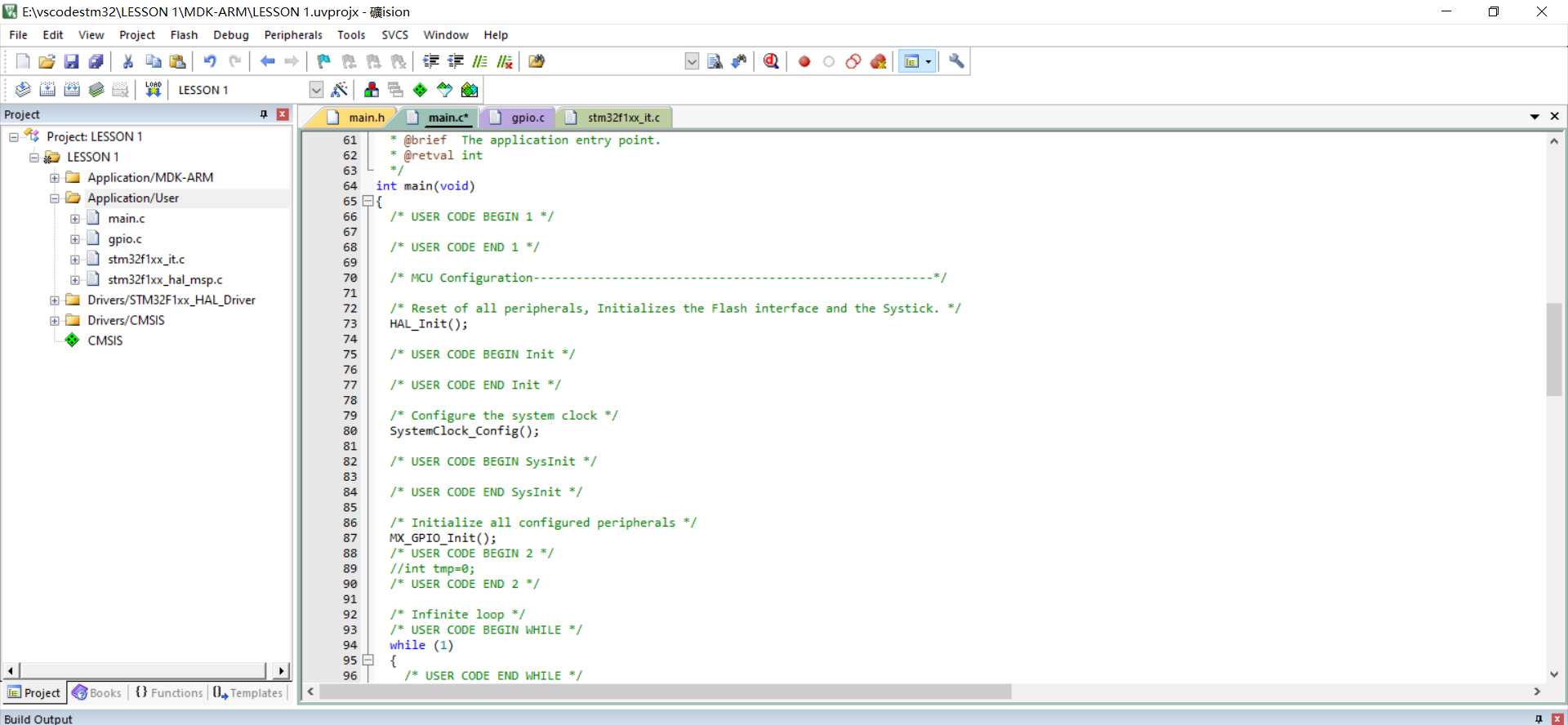Open the find text combo box dropdown
Viewport: 1568px width, 725px height.
click(692, 61)
